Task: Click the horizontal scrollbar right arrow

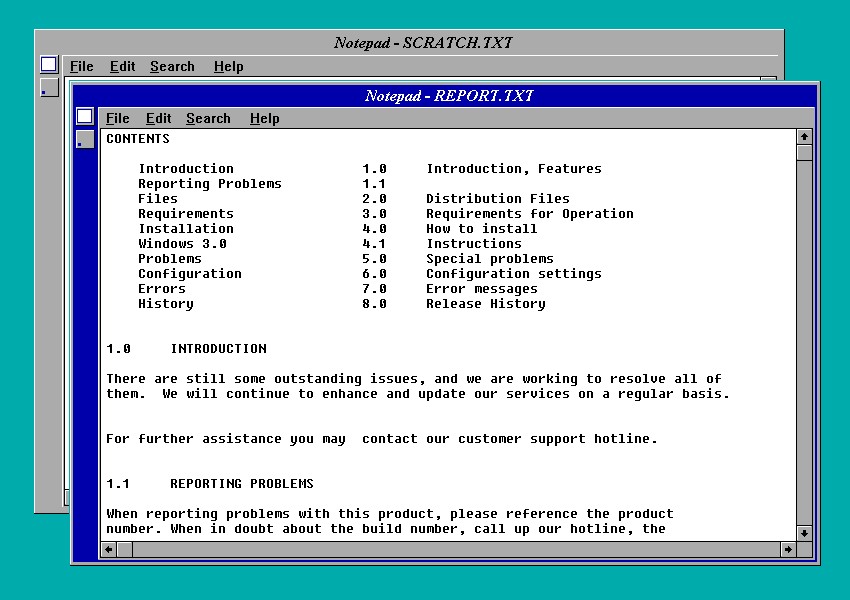Action: [788, 549]
